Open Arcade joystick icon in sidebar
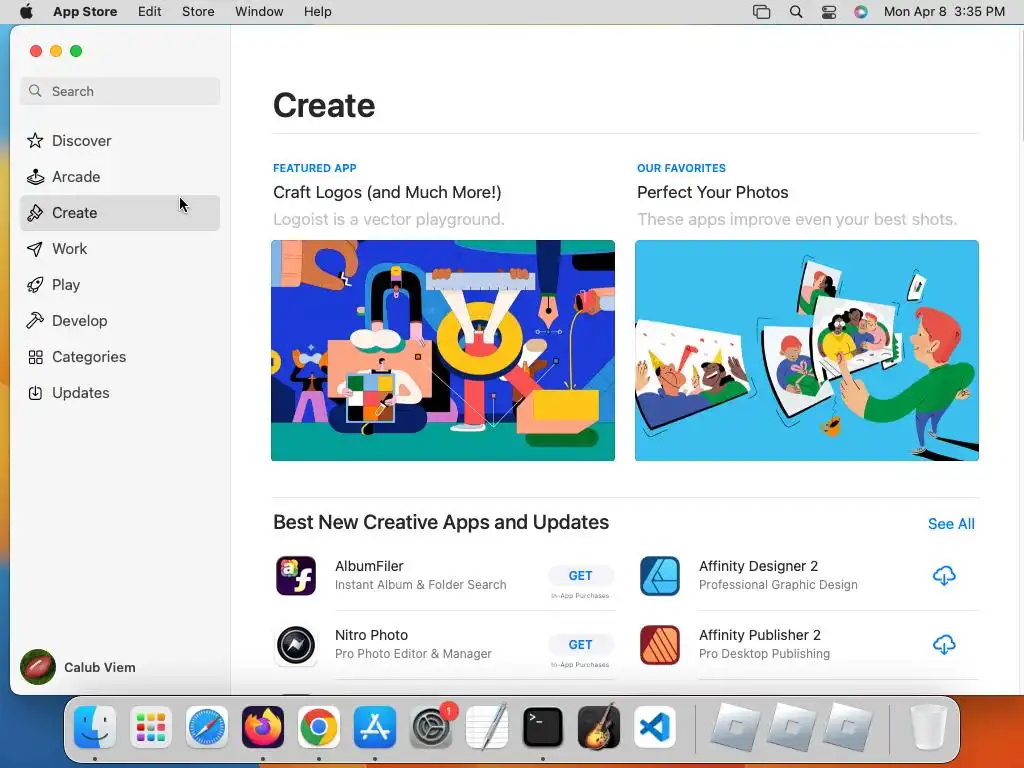This screenshot has width=1024, height=768. coord(35,176)
